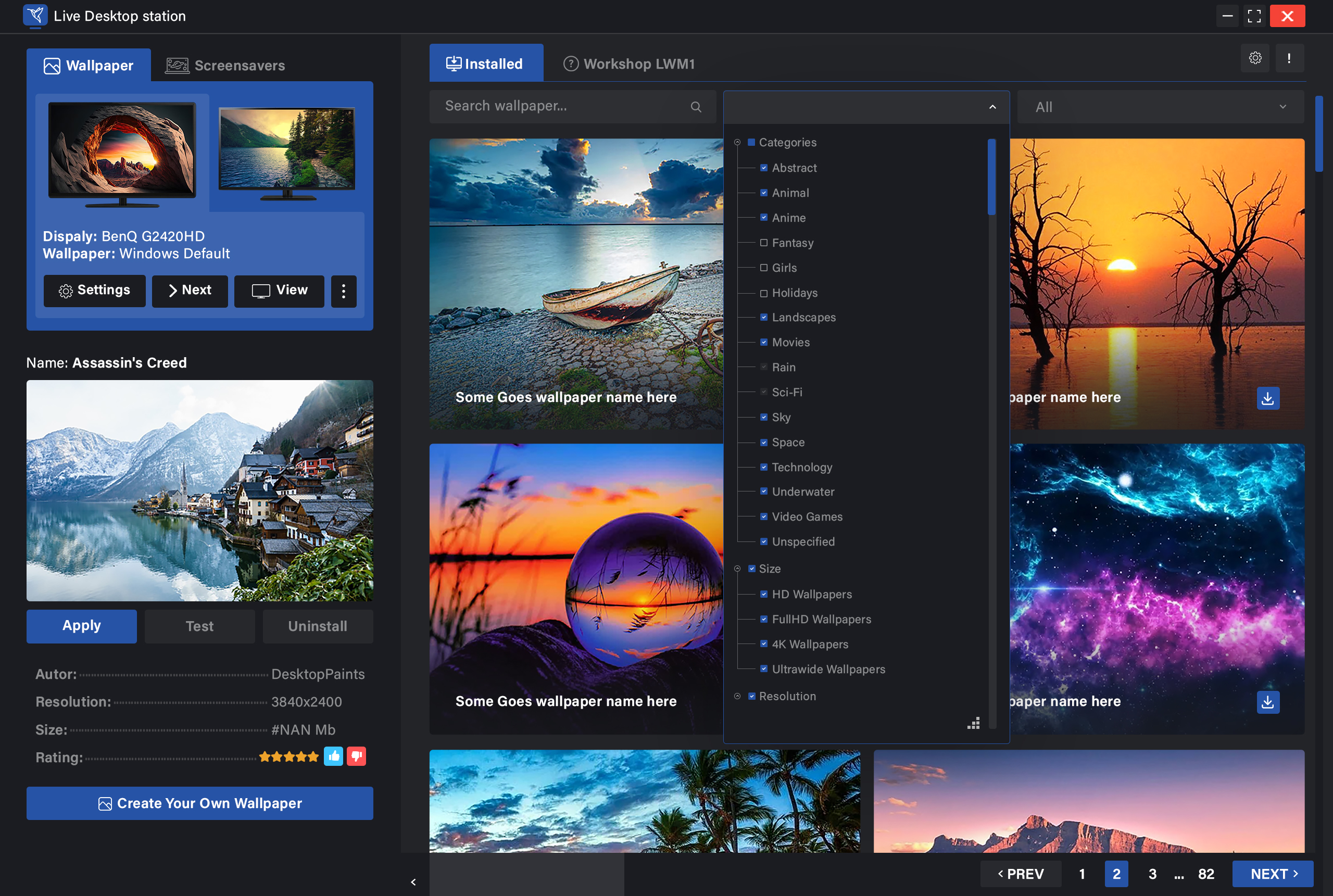The width and height of the screenshot is (1333, 896).
Task: Collapse the Categories tree node
Action: 737,142
